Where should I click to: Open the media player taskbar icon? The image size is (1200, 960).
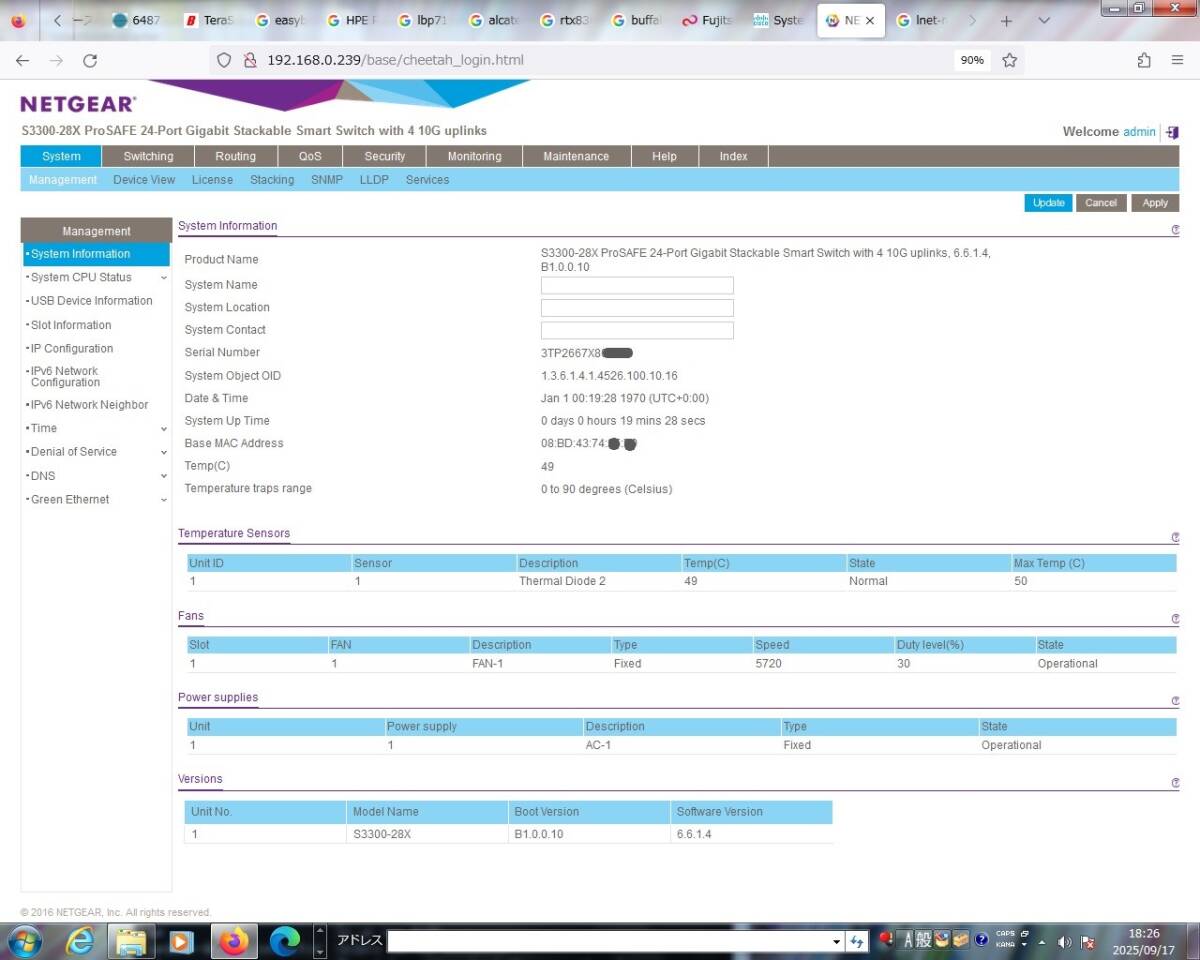click(x=182, y=941)
